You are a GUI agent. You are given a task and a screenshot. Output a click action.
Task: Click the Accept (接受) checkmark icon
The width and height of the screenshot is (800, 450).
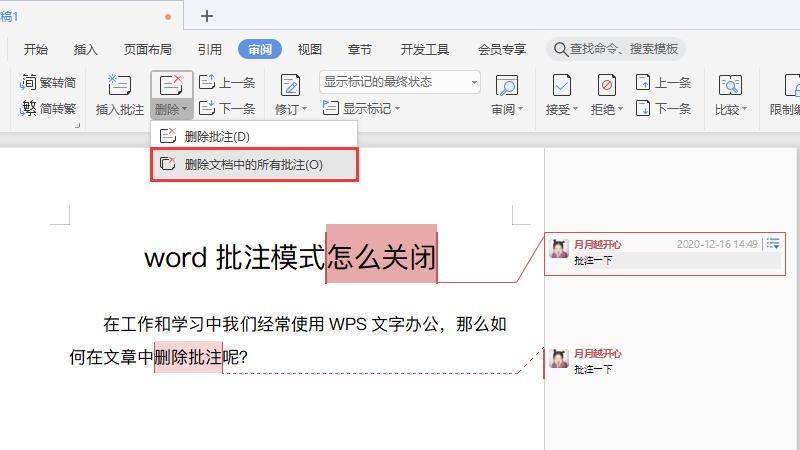tap(561, 85)
